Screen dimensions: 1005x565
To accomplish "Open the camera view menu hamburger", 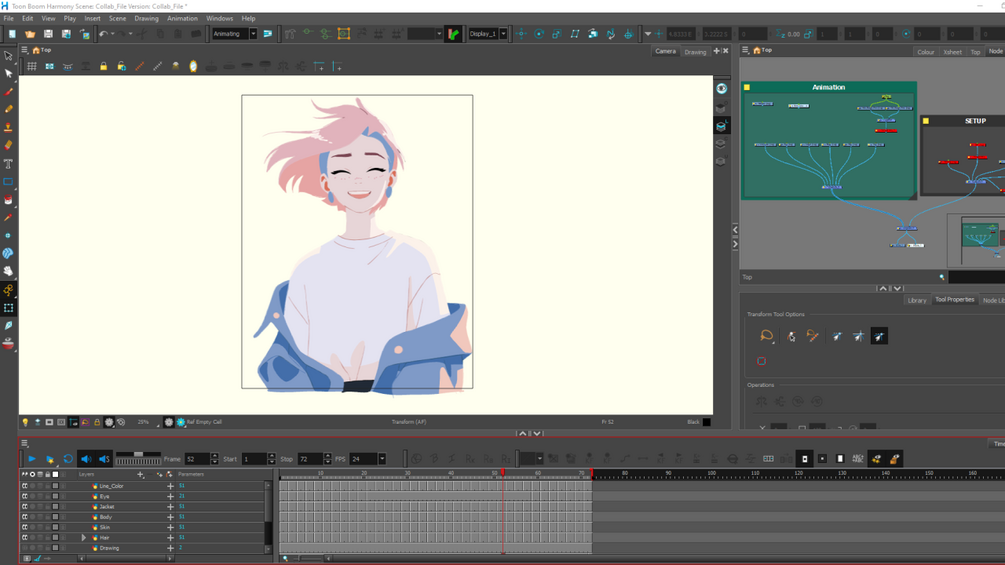I will [x=24, y=50].
